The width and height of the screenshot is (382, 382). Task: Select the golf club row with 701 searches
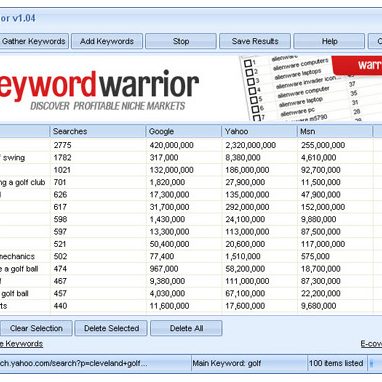tap(191, 182)
